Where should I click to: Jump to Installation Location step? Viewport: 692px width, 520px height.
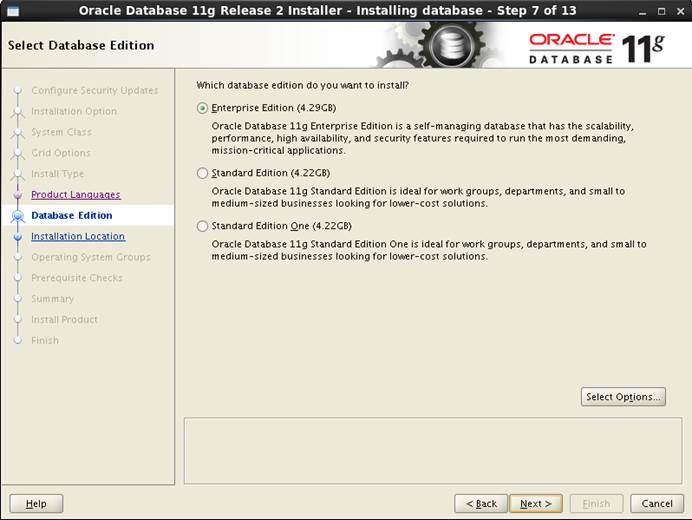pyautogui.click(x=78, y=236)
